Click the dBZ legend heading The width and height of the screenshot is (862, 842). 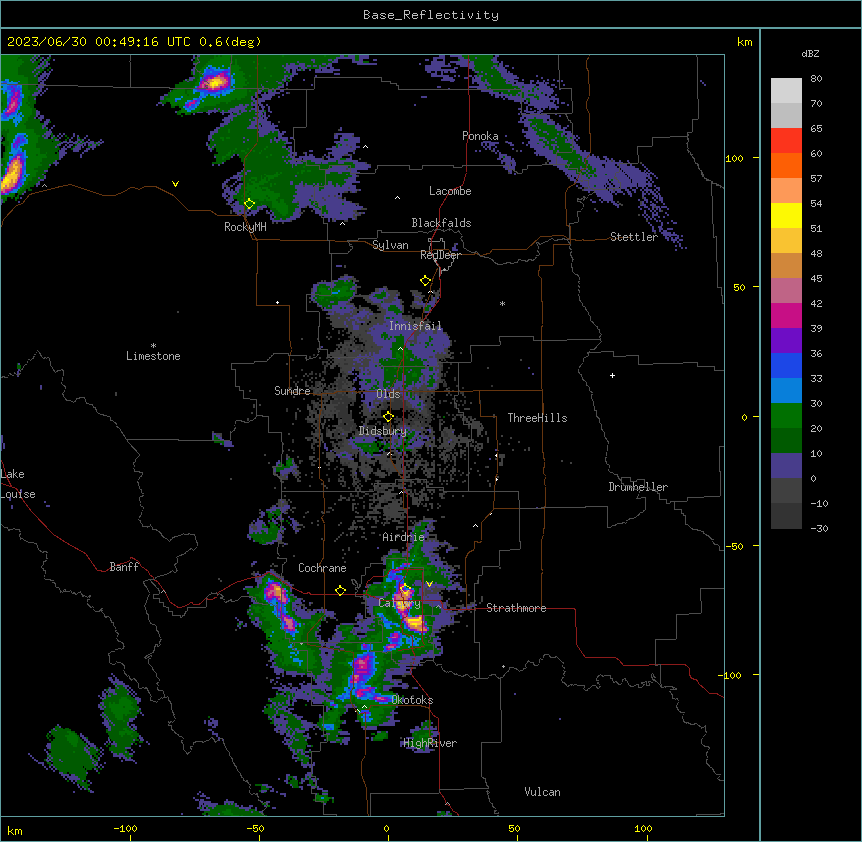click(x=810, y=53)
